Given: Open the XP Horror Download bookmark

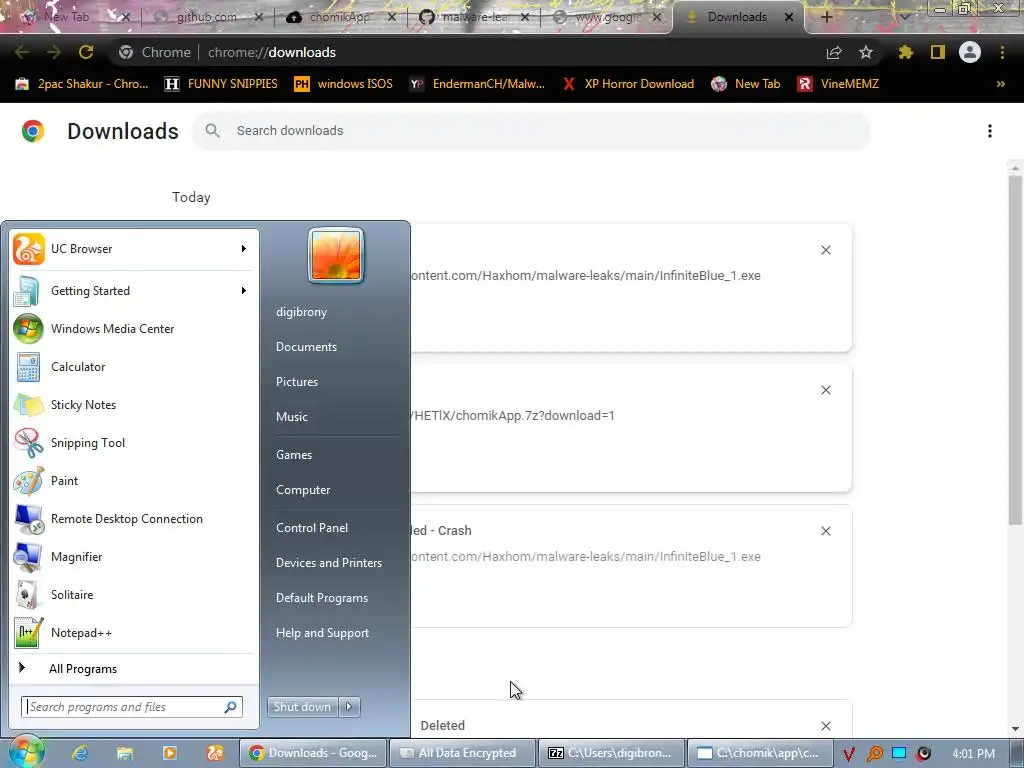Looking at the screenshot, I should click(x=628, y=84).
